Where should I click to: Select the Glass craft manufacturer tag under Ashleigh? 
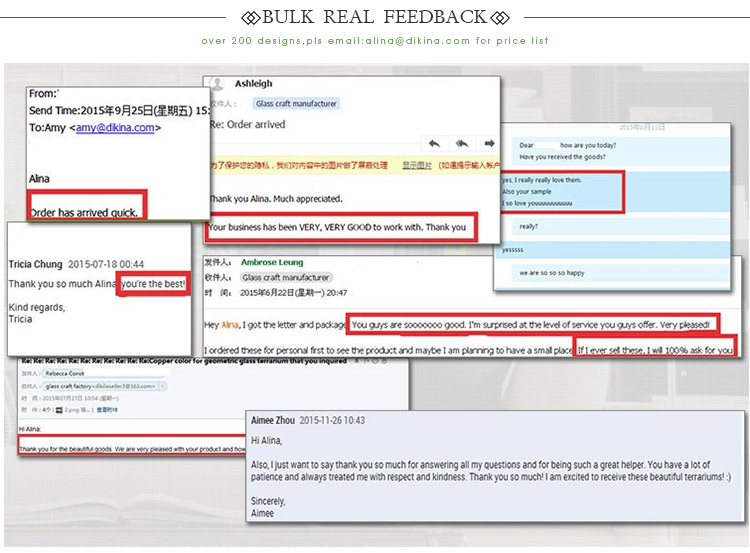[x=296, y=104]
